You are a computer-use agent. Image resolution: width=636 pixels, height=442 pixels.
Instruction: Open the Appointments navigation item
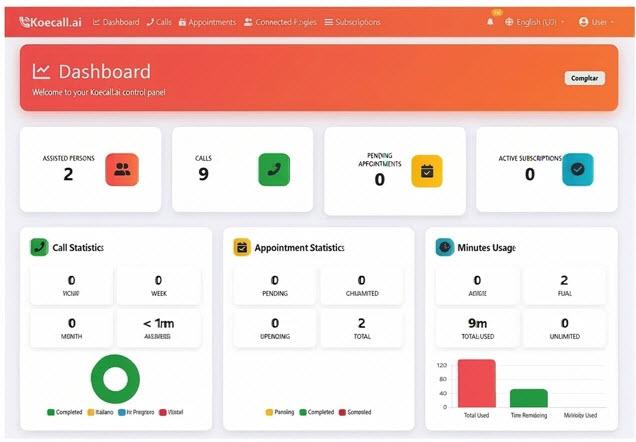pyautogui.click(x=207, y=22)
